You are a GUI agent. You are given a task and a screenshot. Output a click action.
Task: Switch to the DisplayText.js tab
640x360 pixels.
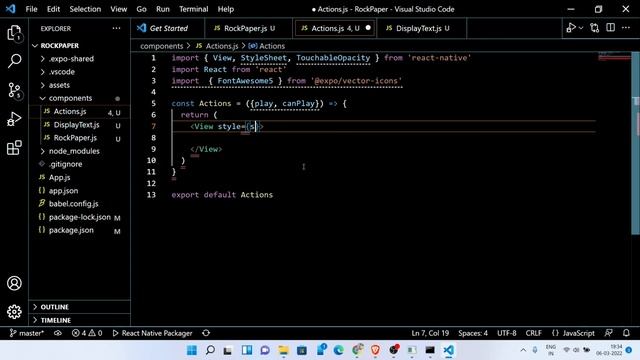click(x=422, y=28)
